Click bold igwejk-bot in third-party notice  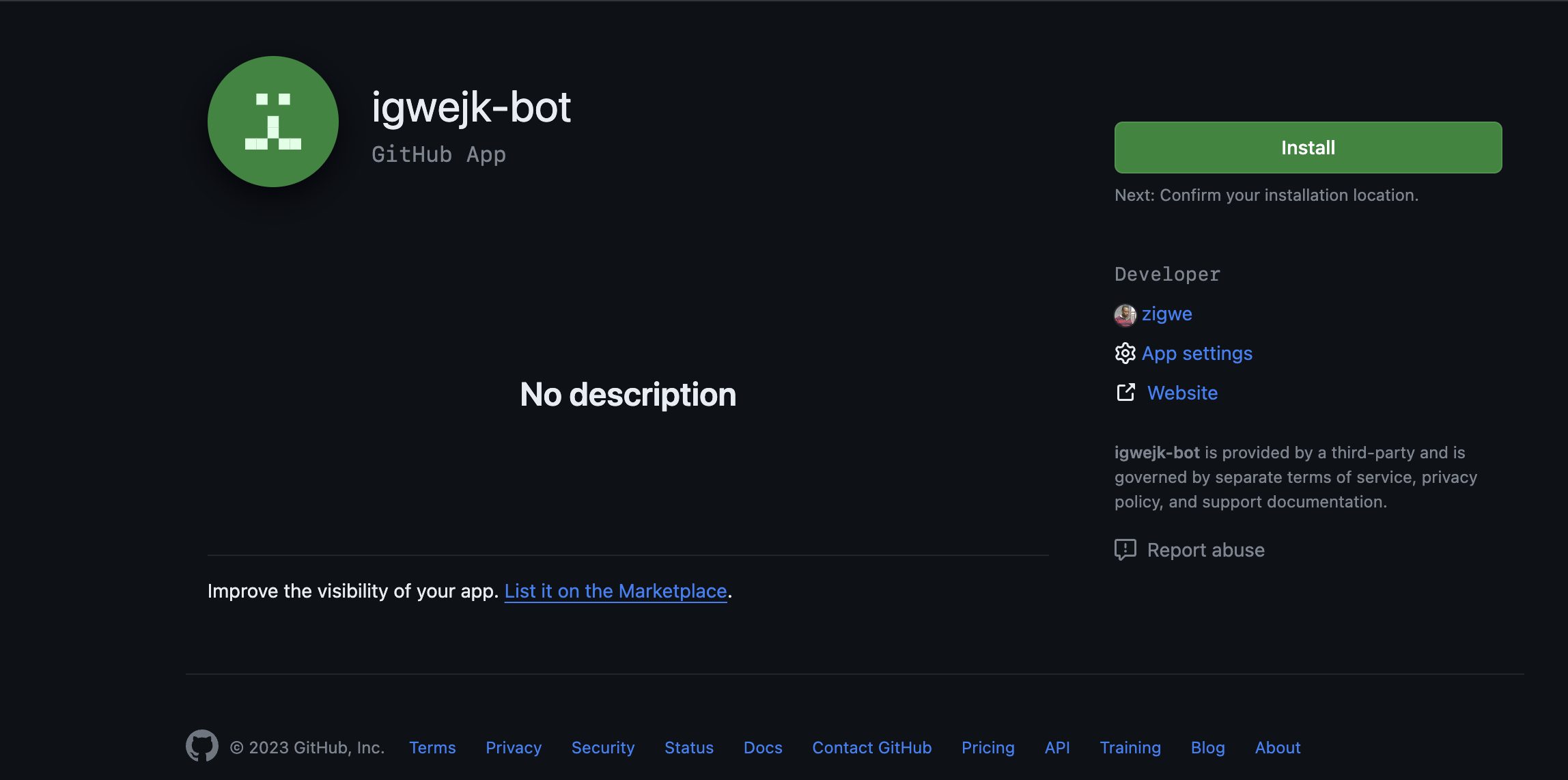pos(1157,453)
